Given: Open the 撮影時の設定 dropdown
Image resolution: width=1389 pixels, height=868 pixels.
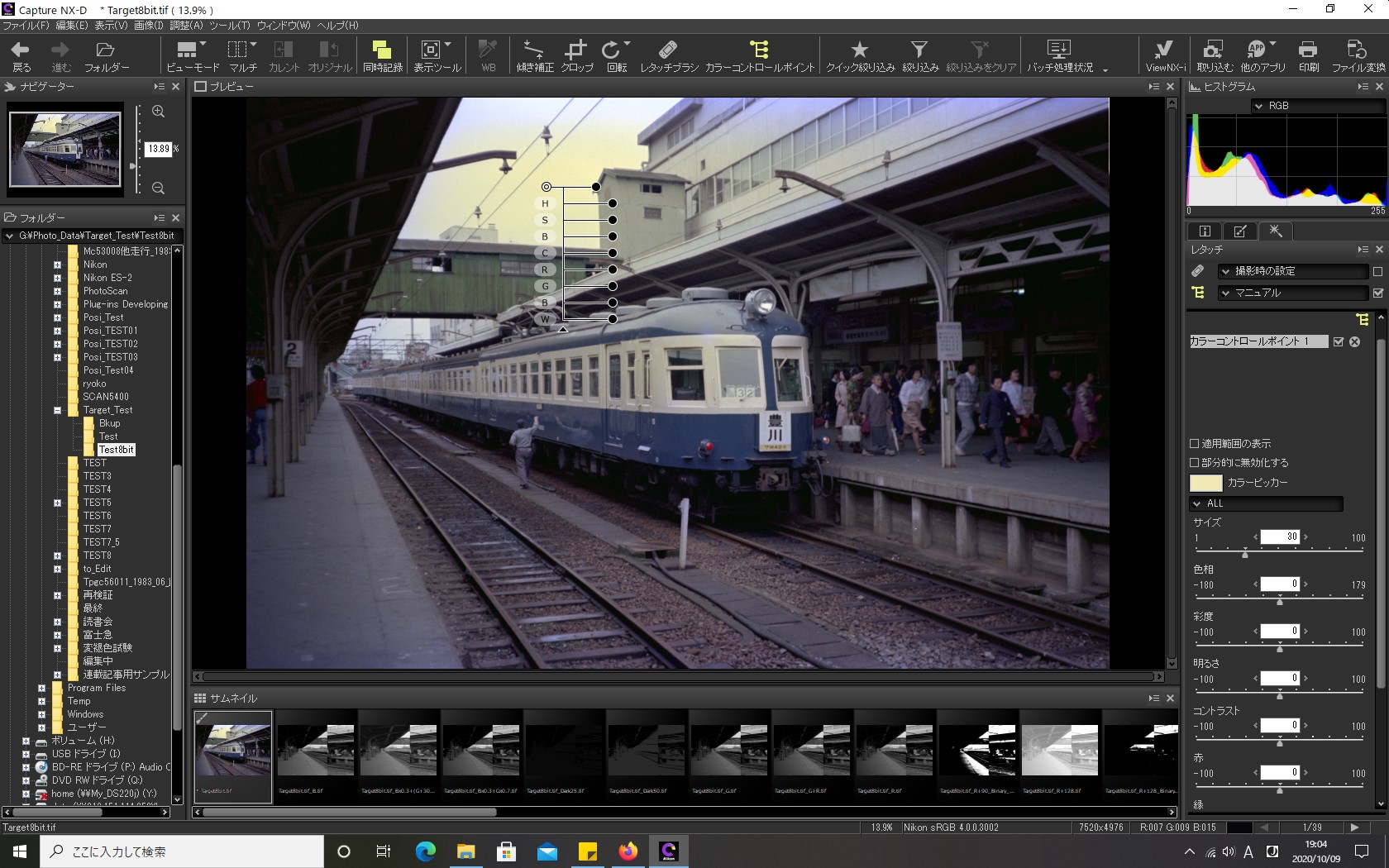Looking at the screenshot, I should [1293, 271].
